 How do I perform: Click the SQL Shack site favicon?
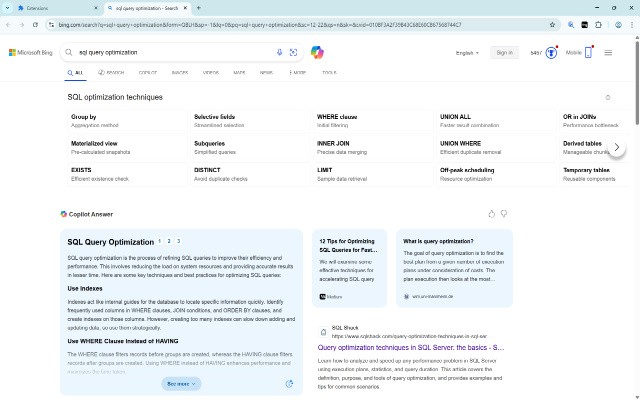pyautogui.click(x=323, y=332)
